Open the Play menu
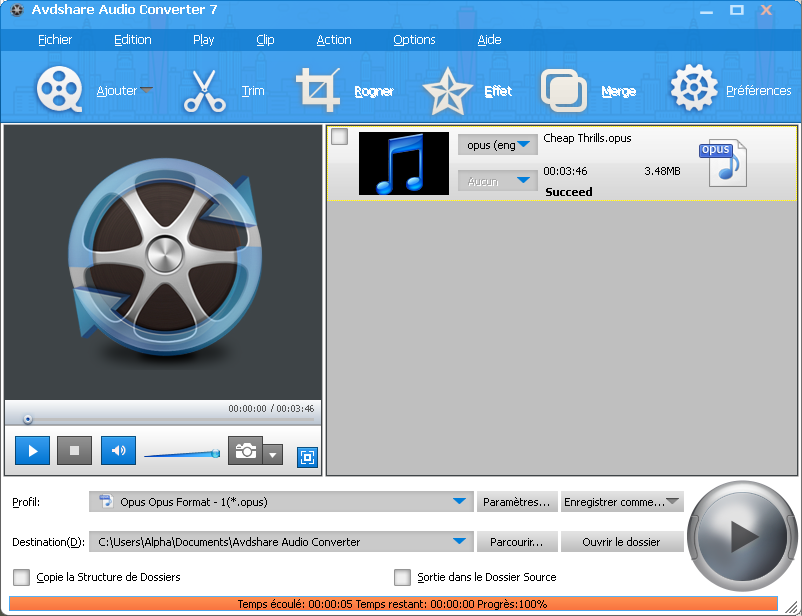802x616 pixels. click(204, 40)
